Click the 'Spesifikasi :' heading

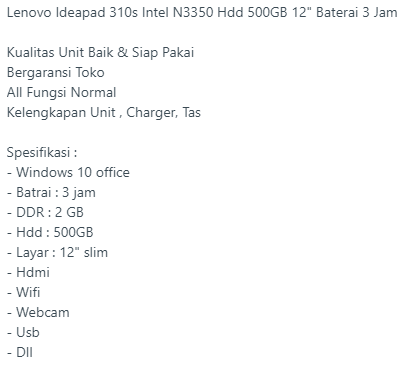[x=42, y=153]
